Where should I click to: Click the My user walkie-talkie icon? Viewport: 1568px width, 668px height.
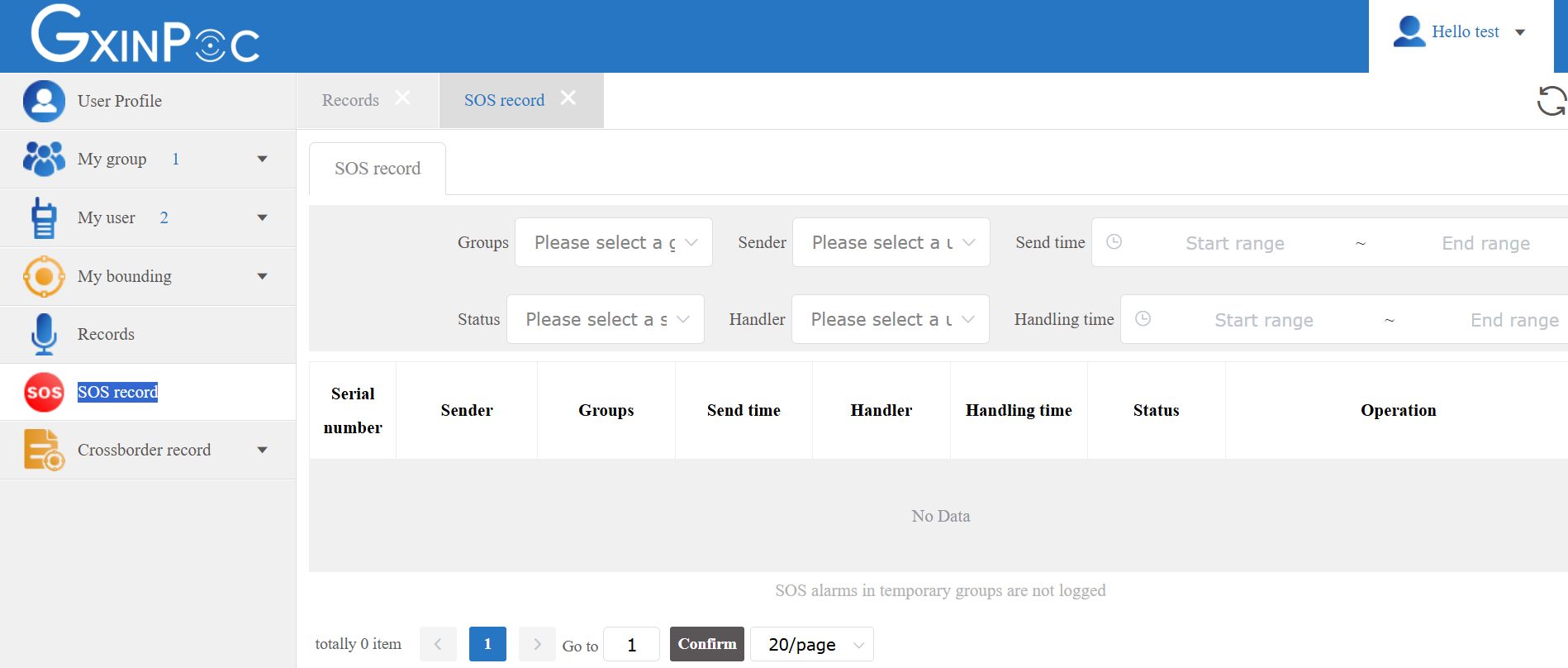44,217
